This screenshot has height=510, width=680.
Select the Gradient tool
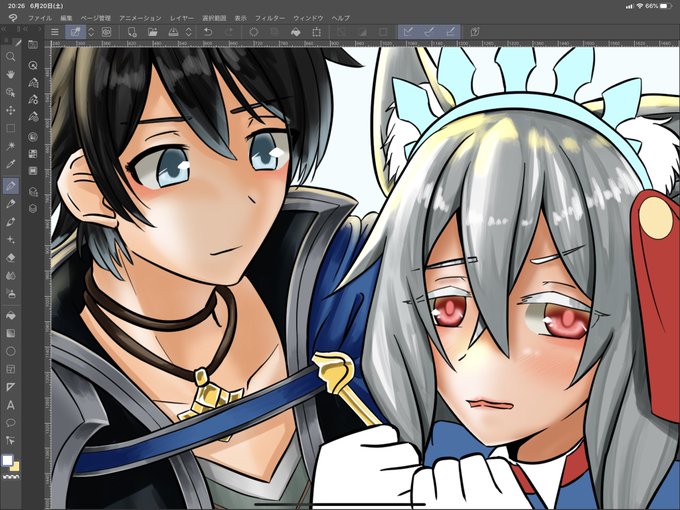click(x=11, y=333)
